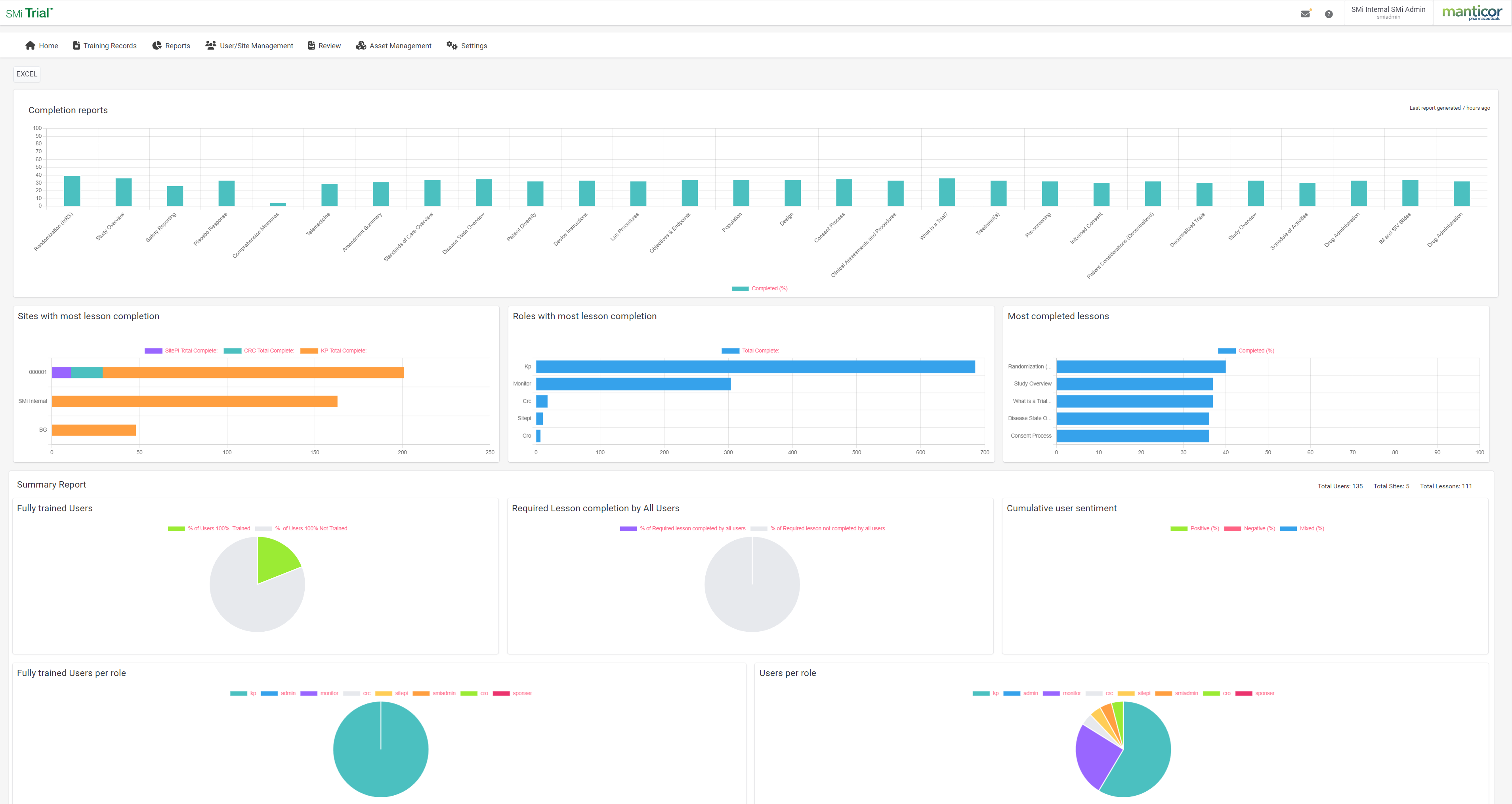Click the Reports pie chart icon
Image resolution: width=1512 pixels, height=804 pixels.
[x=157, y=45]
